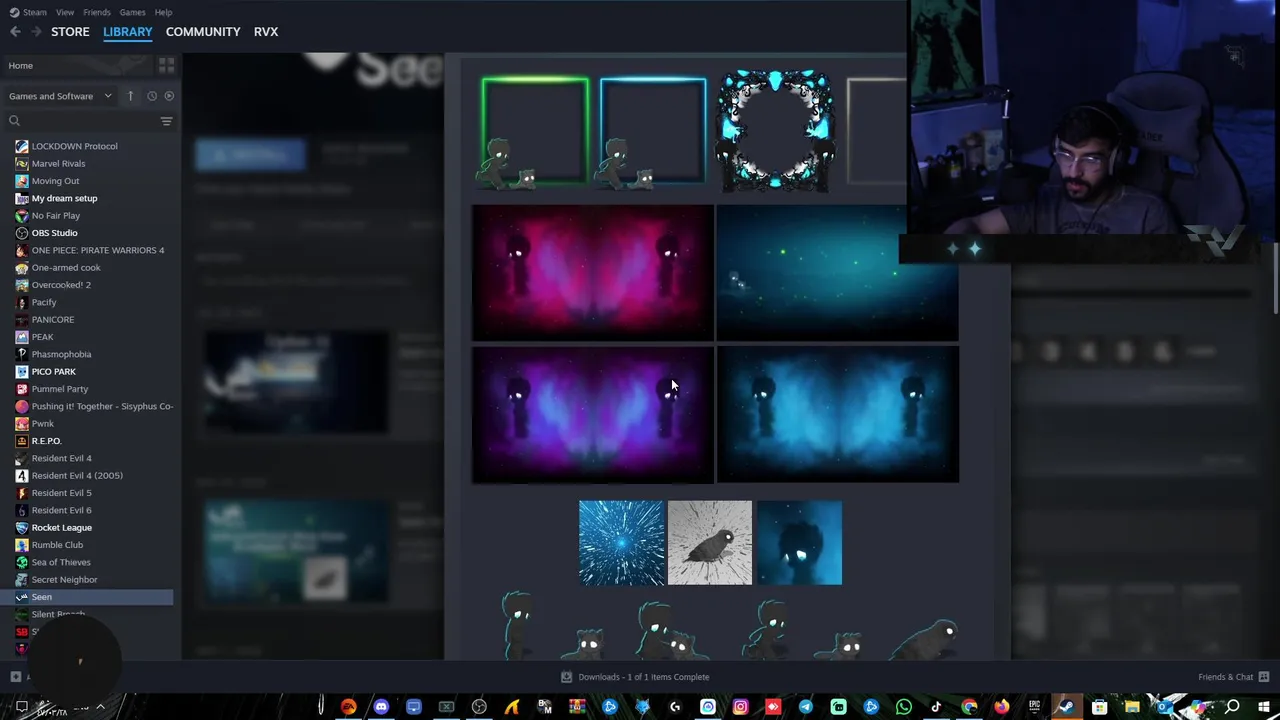Open the STORE tab
Image resolution: width=1280 pixels, height=720 pixels.
click(70, 32)
